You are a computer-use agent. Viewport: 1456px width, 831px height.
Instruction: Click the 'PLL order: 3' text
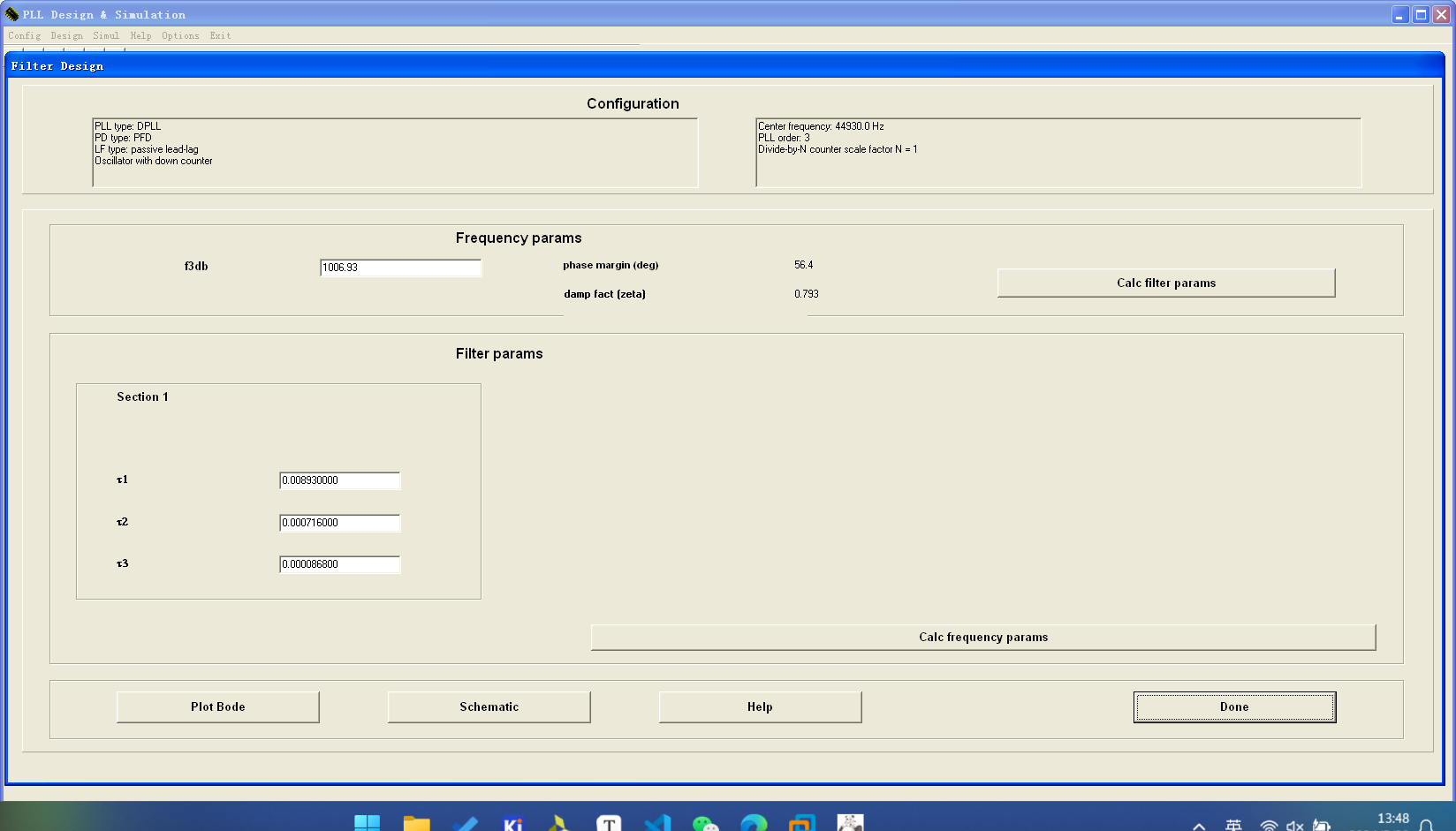coord(784,138)
